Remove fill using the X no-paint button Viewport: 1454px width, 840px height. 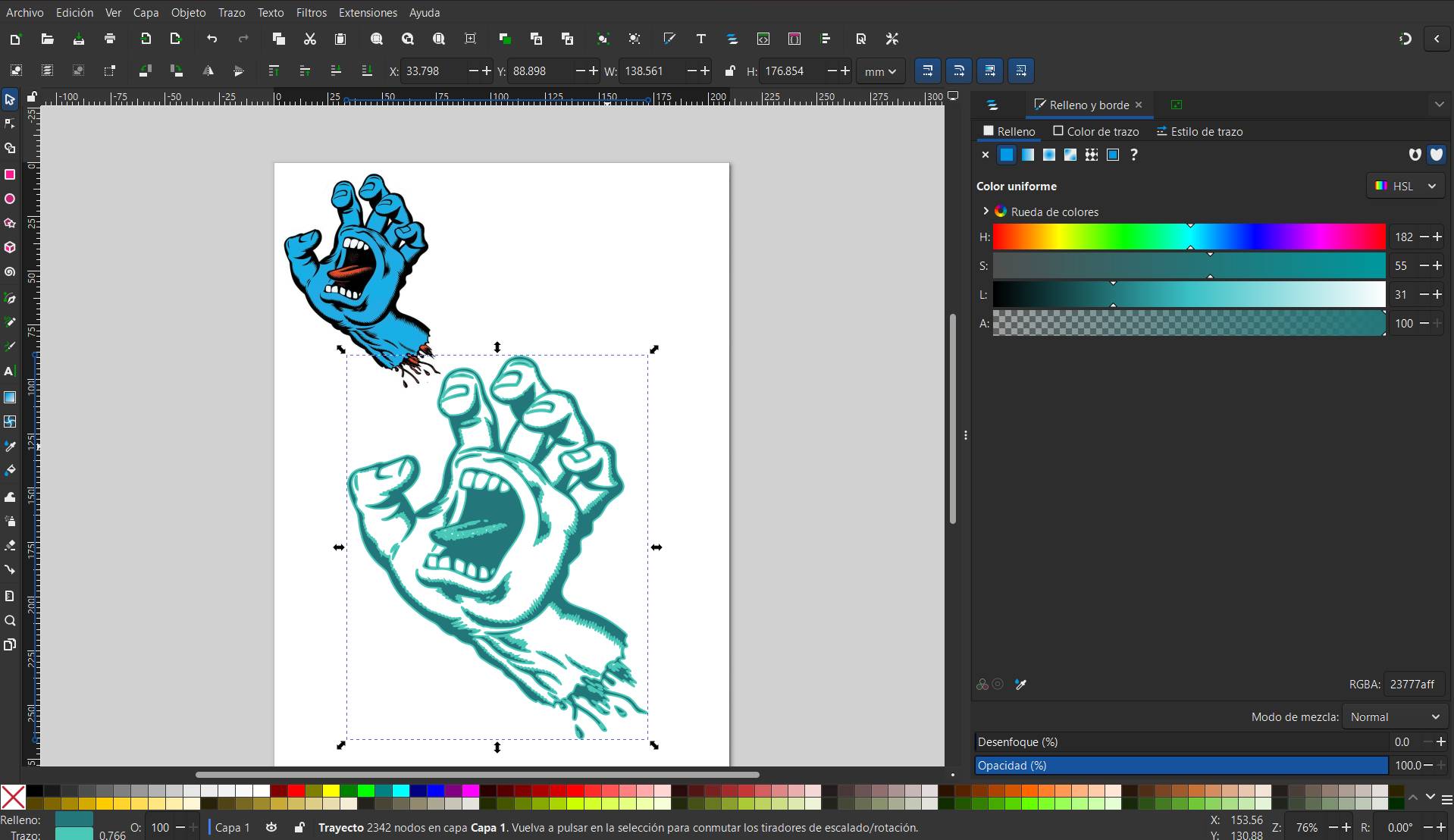(x=984, y=155)
